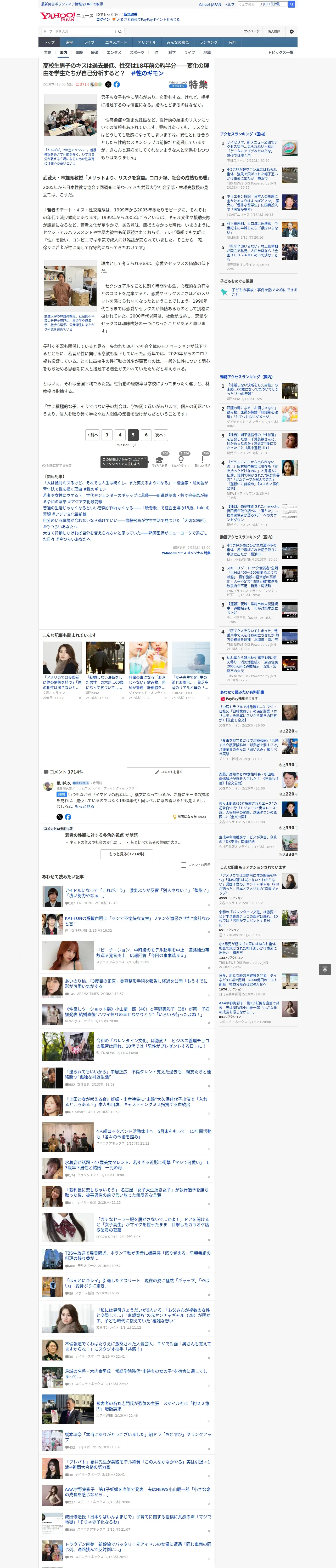Share the expert comment on X
Image resolution: width=336 pixels, height=1568 pixels.
(60, 817)
